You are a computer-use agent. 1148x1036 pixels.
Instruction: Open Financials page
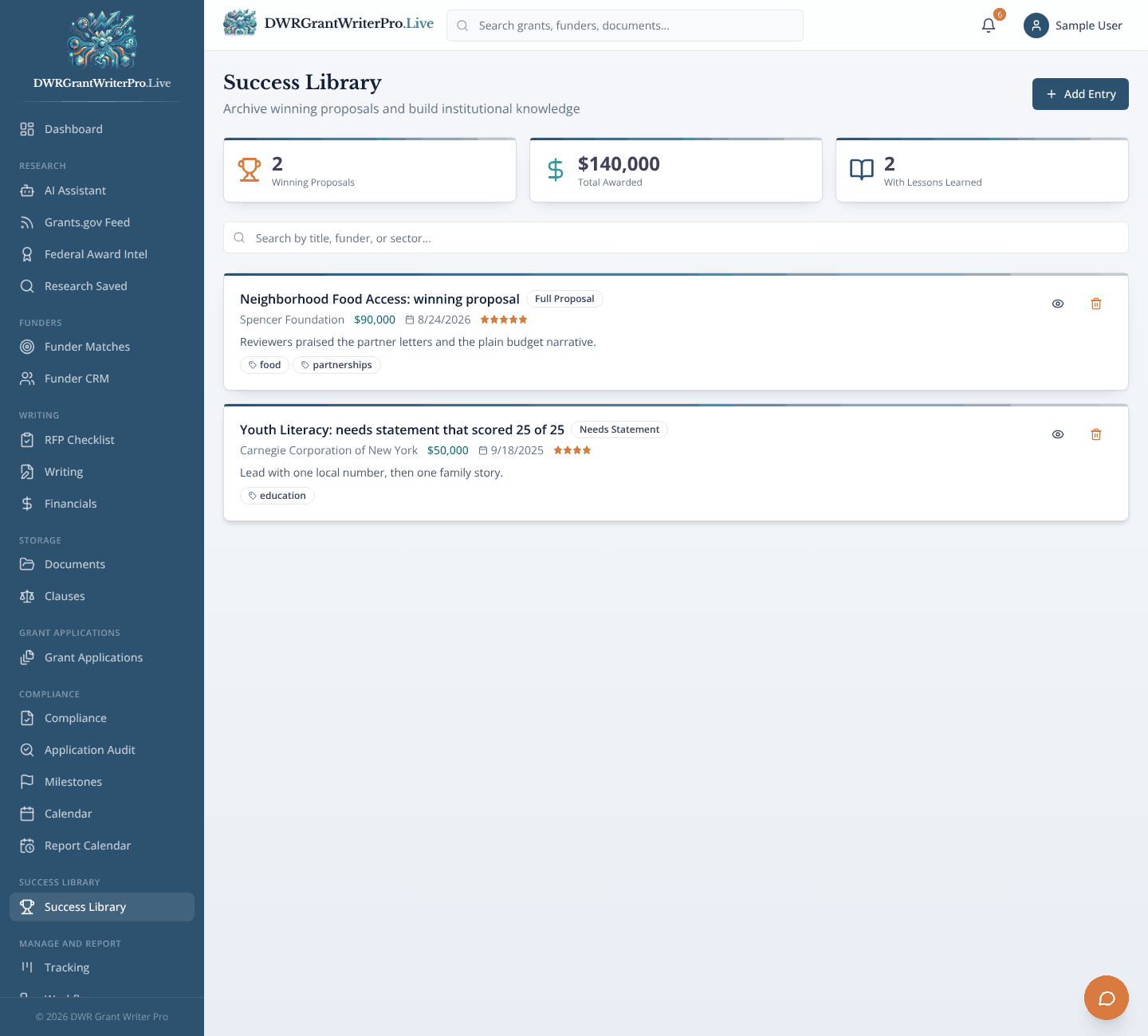102,504
